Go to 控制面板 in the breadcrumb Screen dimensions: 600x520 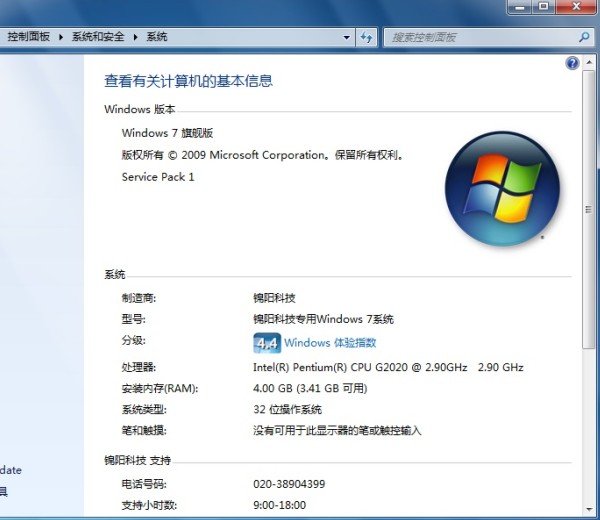[x=29, y=37]
